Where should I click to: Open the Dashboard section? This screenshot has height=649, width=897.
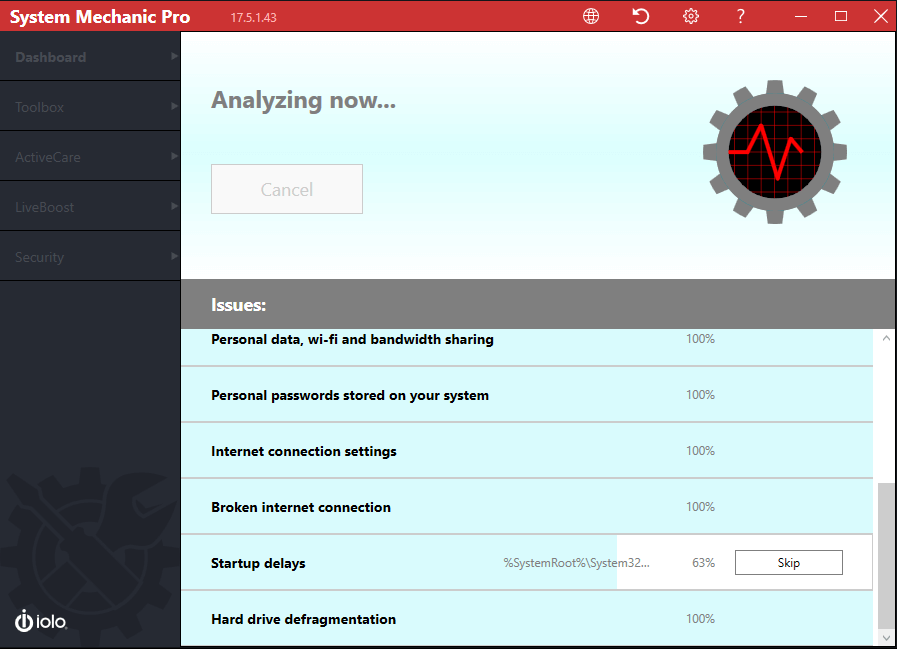[x=90, y=57]
